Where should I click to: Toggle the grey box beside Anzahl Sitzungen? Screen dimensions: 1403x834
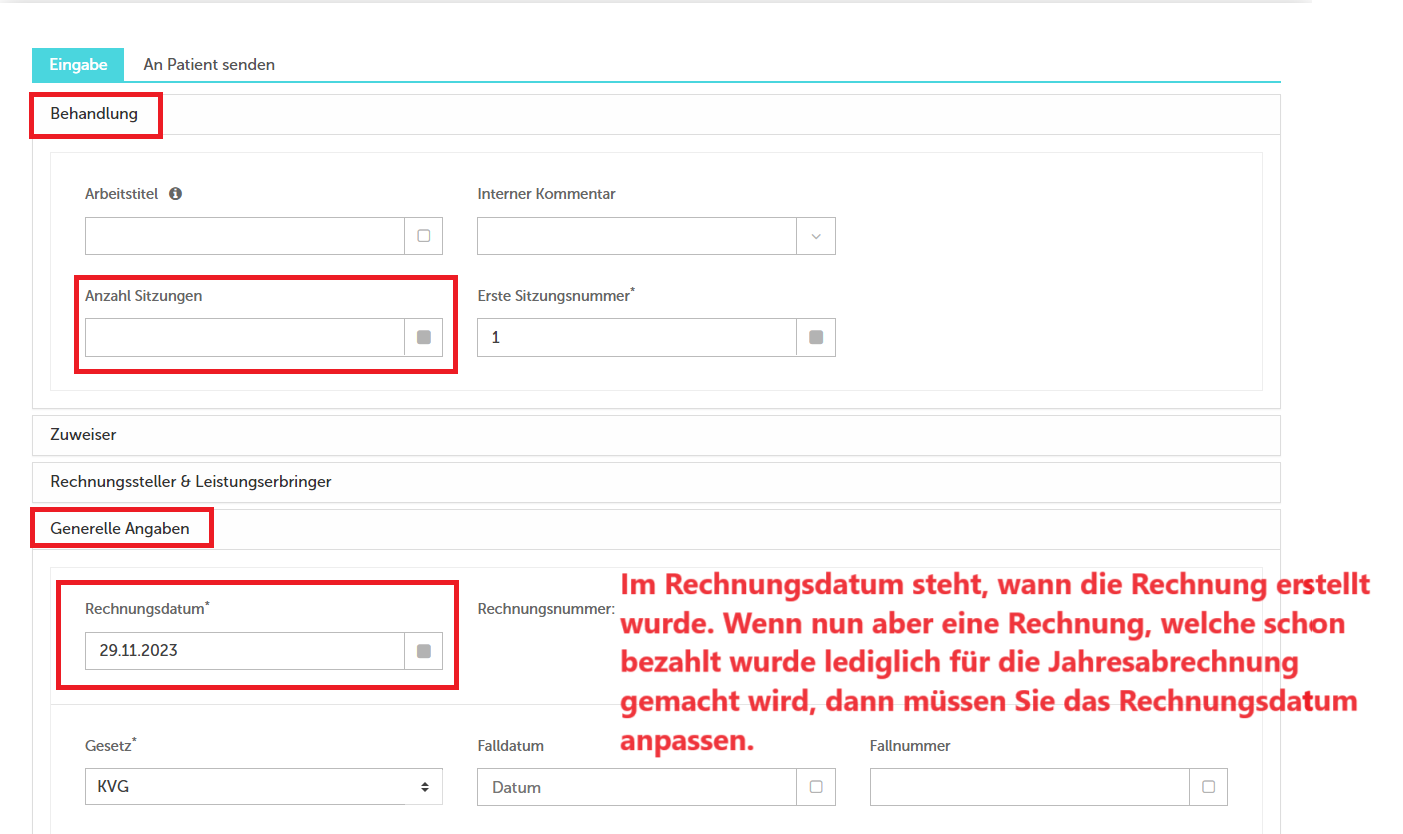point(424,337)
